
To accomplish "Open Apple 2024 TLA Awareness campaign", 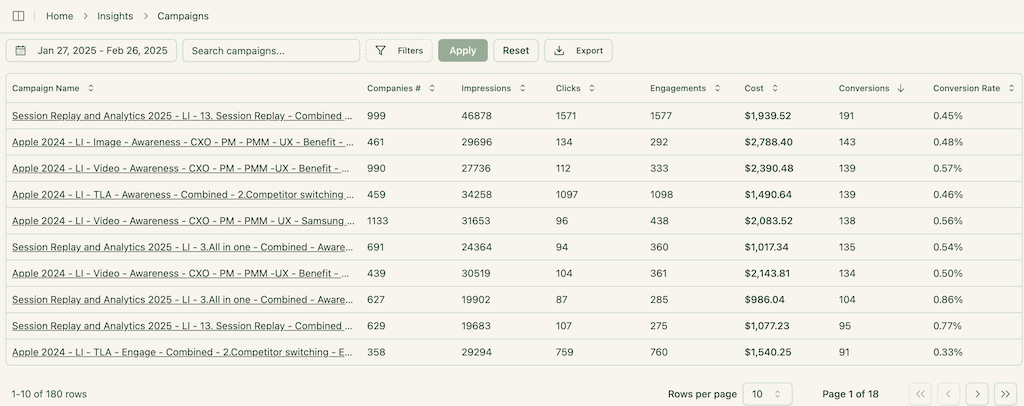I will point(183,195).
